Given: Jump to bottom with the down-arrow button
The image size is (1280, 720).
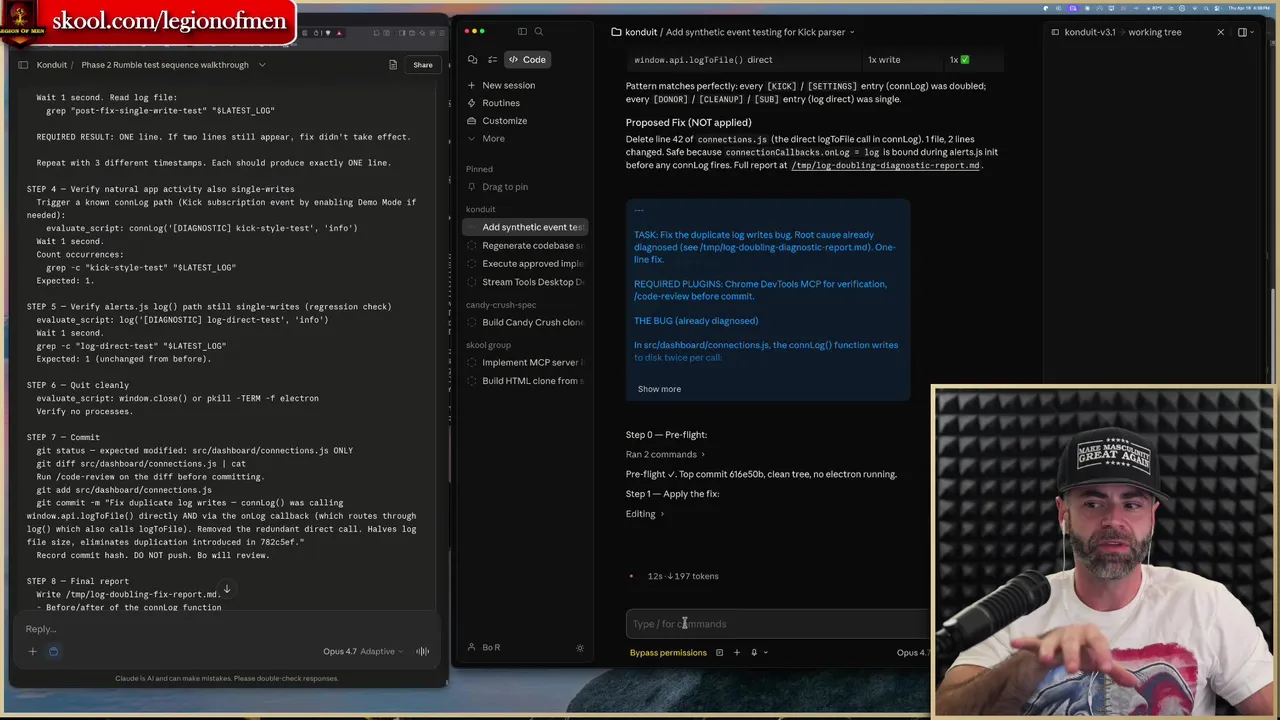Looking at the screenshot, I should pyautogui.click(x=227, y=590).
